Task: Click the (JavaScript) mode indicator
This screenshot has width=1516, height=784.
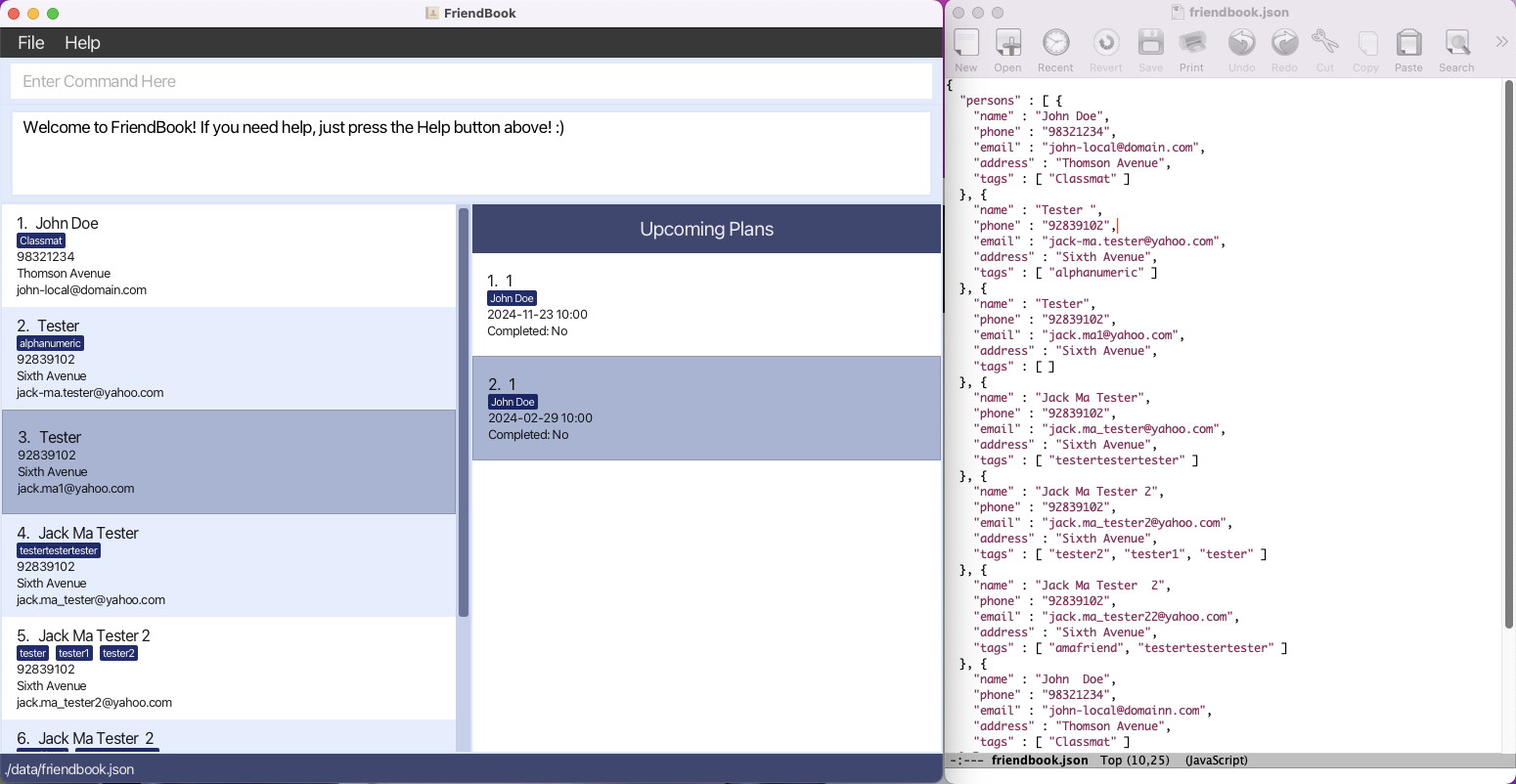Action: (x=1216, y=760)
